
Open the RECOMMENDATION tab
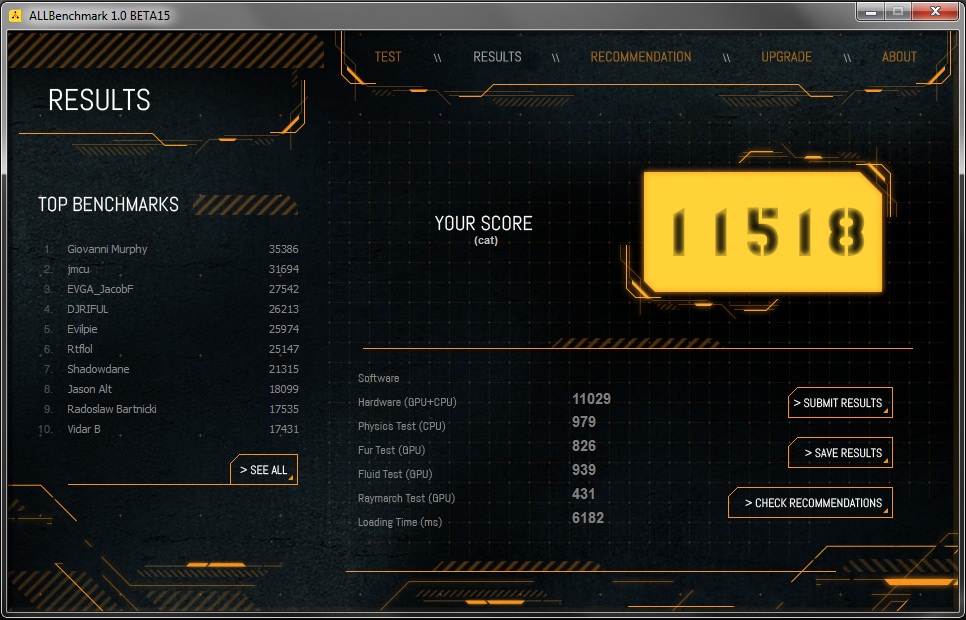coord(641,57)
